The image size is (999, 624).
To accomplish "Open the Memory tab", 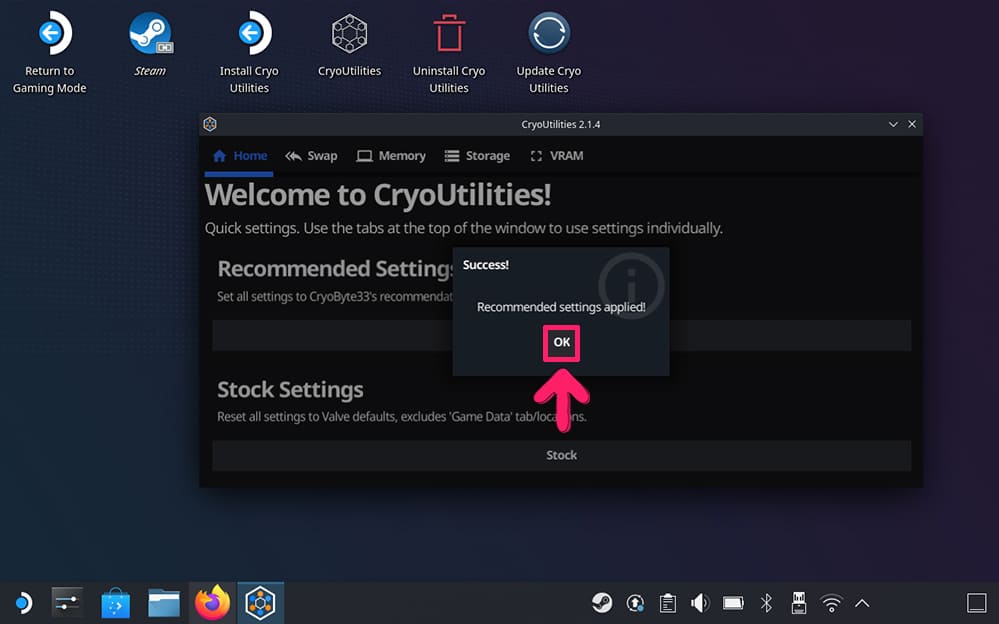I will [391, 156].
